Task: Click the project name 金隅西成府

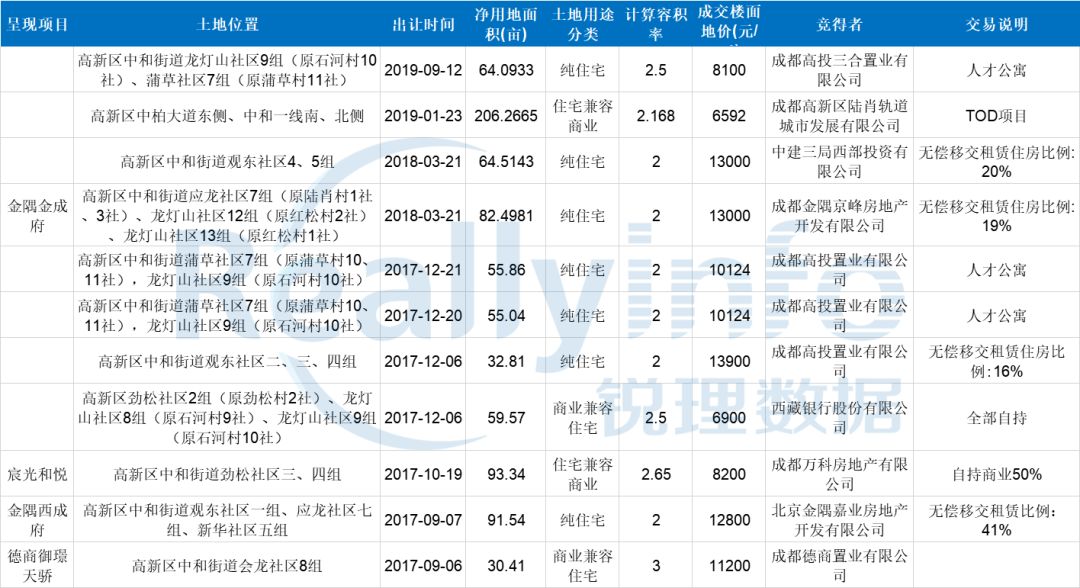Action: coord(37,520)
